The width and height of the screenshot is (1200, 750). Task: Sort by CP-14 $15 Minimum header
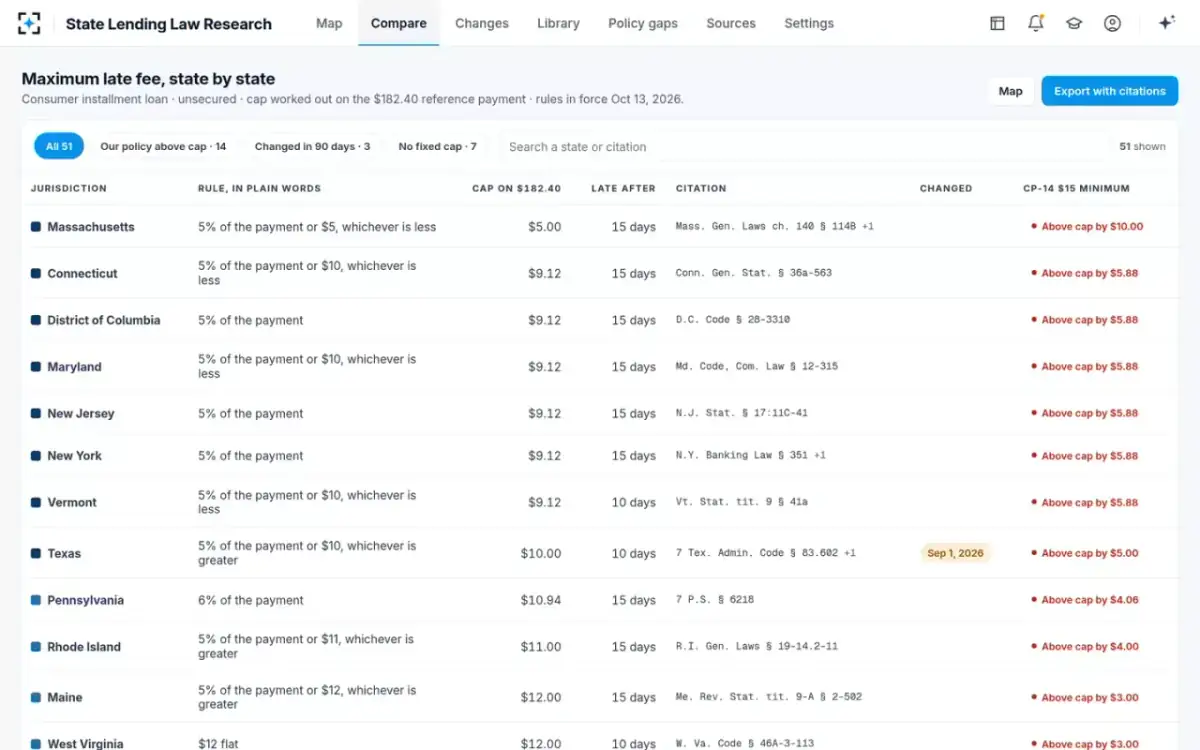click(1076, 188)
